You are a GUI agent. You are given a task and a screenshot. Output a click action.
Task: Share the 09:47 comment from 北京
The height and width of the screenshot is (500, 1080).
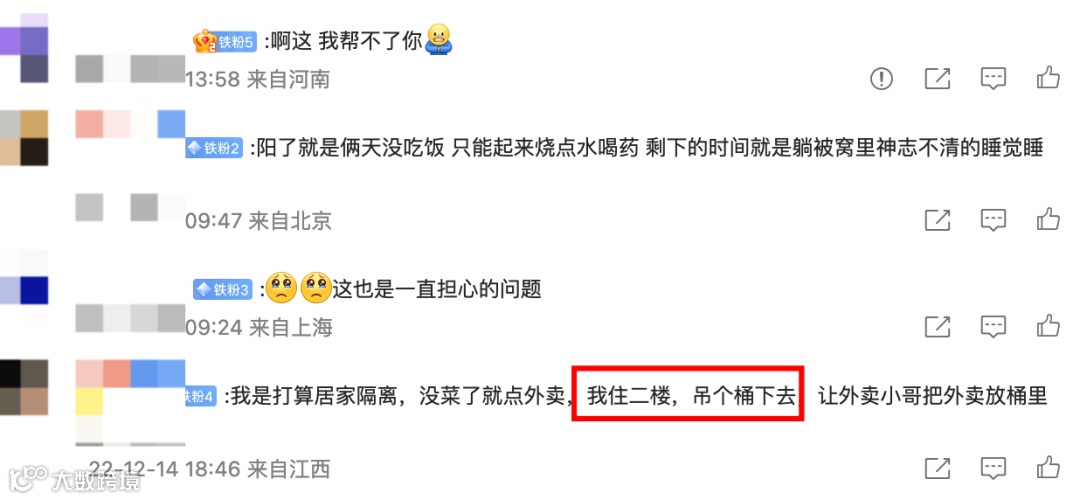[x=937, y=220]
